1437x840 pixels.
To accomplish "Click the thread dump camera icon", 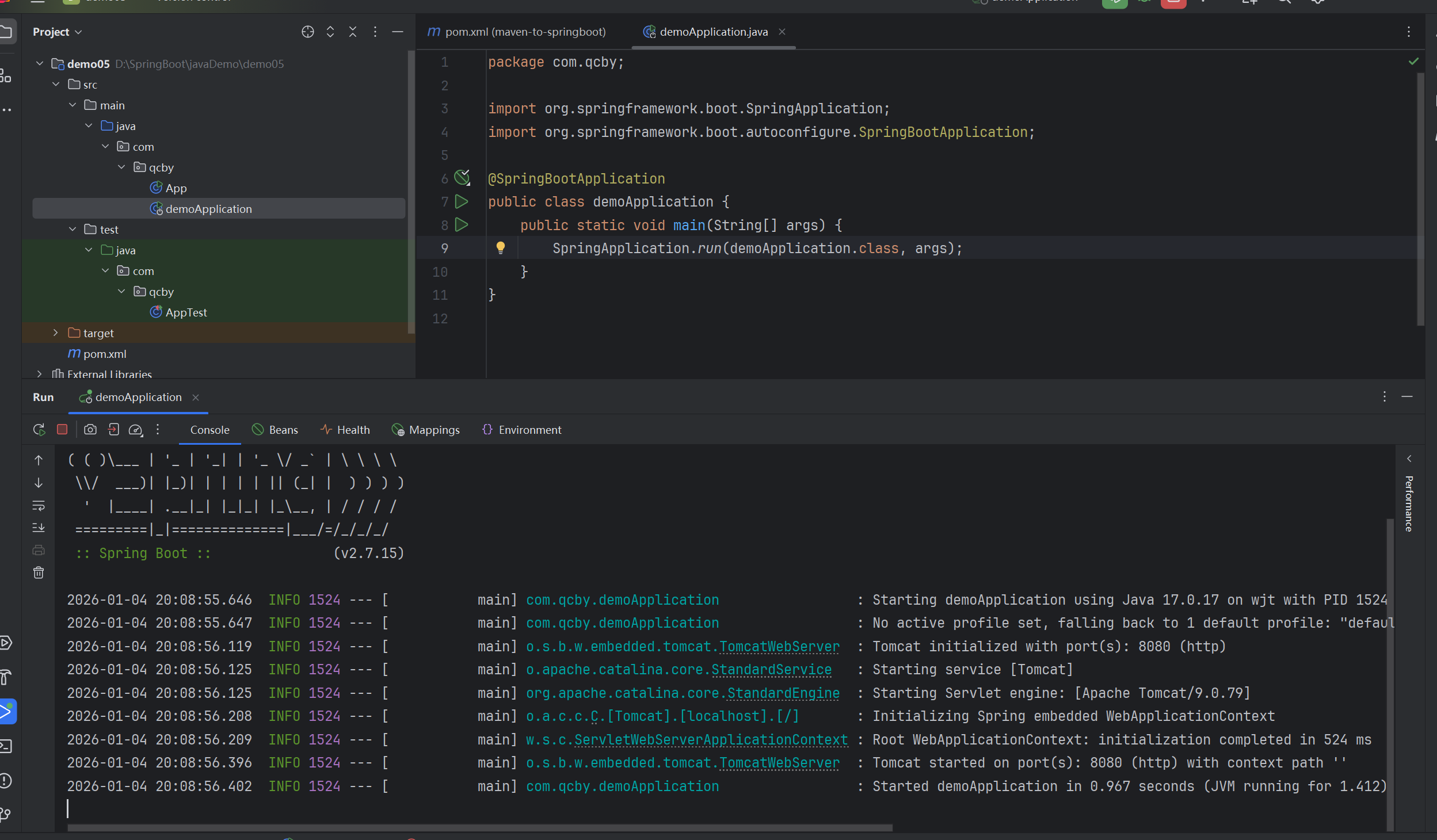I will [x=90, y=430].
